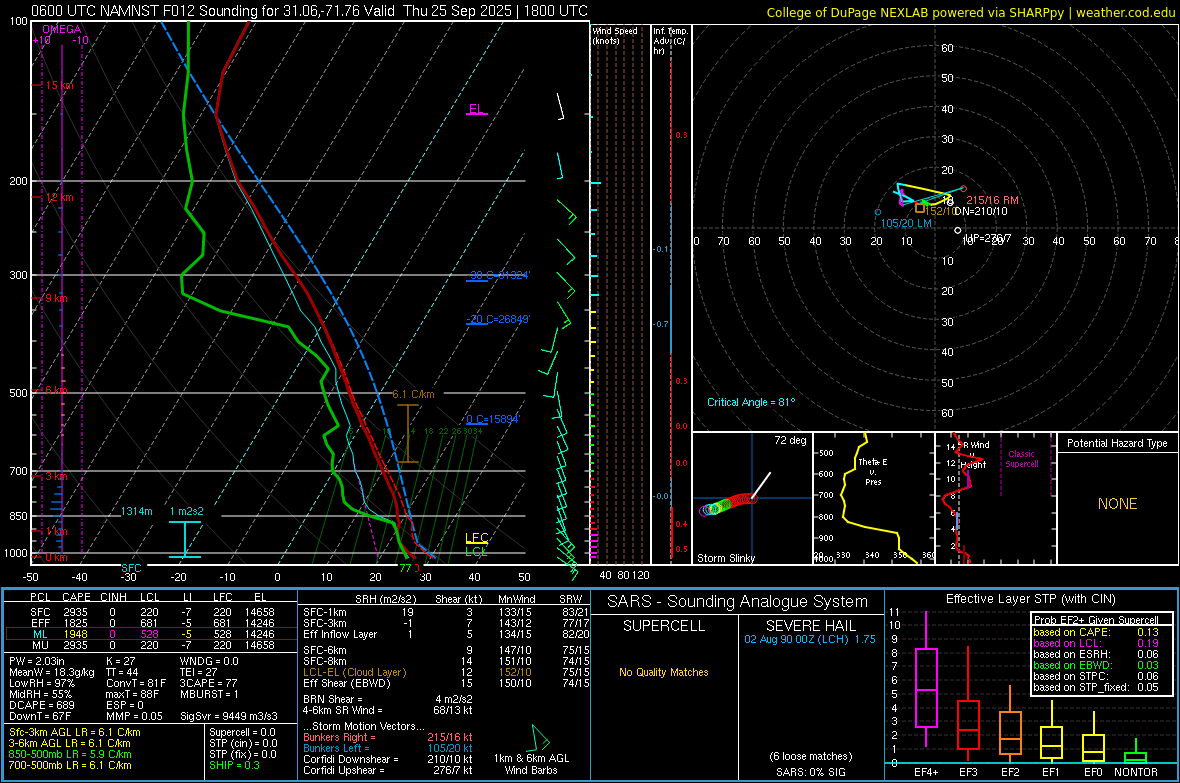Select the Effective Layer STP (with CIN) title
The image size is (1180, 783).
pos(1030,599)
